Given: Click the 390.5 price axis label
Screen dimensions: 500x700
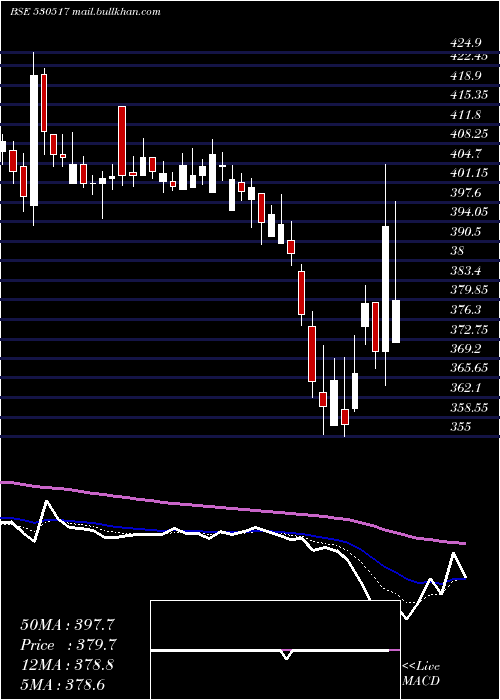Looking at the screenshot, I should click(x=466, y=231).
